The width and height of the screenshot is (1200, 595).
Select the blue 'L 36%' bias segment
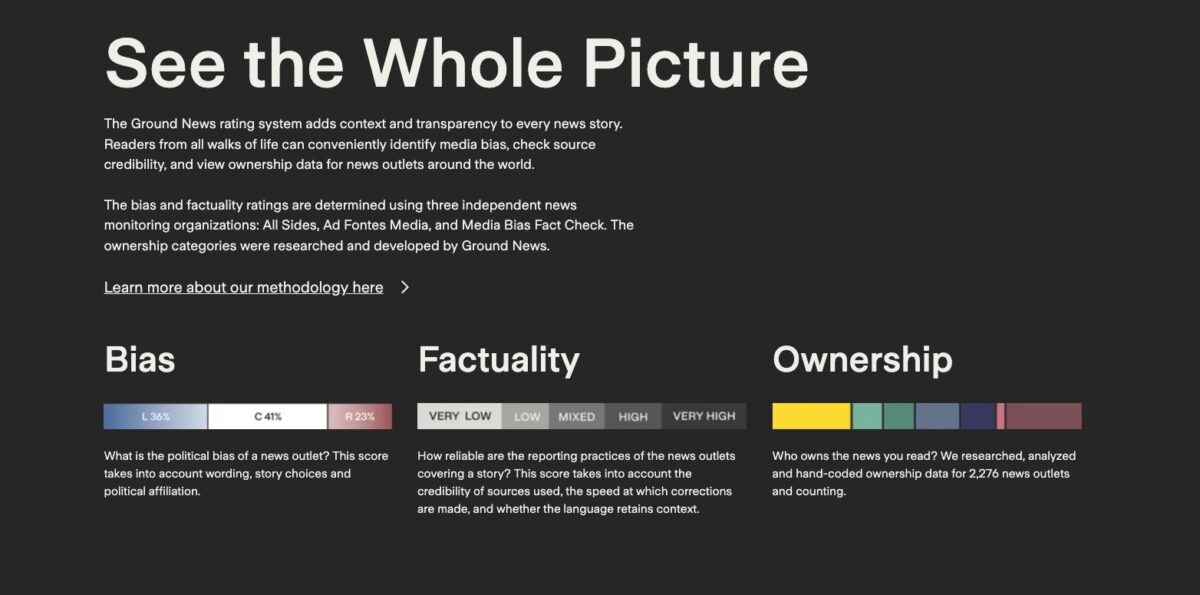pos(155,416)
